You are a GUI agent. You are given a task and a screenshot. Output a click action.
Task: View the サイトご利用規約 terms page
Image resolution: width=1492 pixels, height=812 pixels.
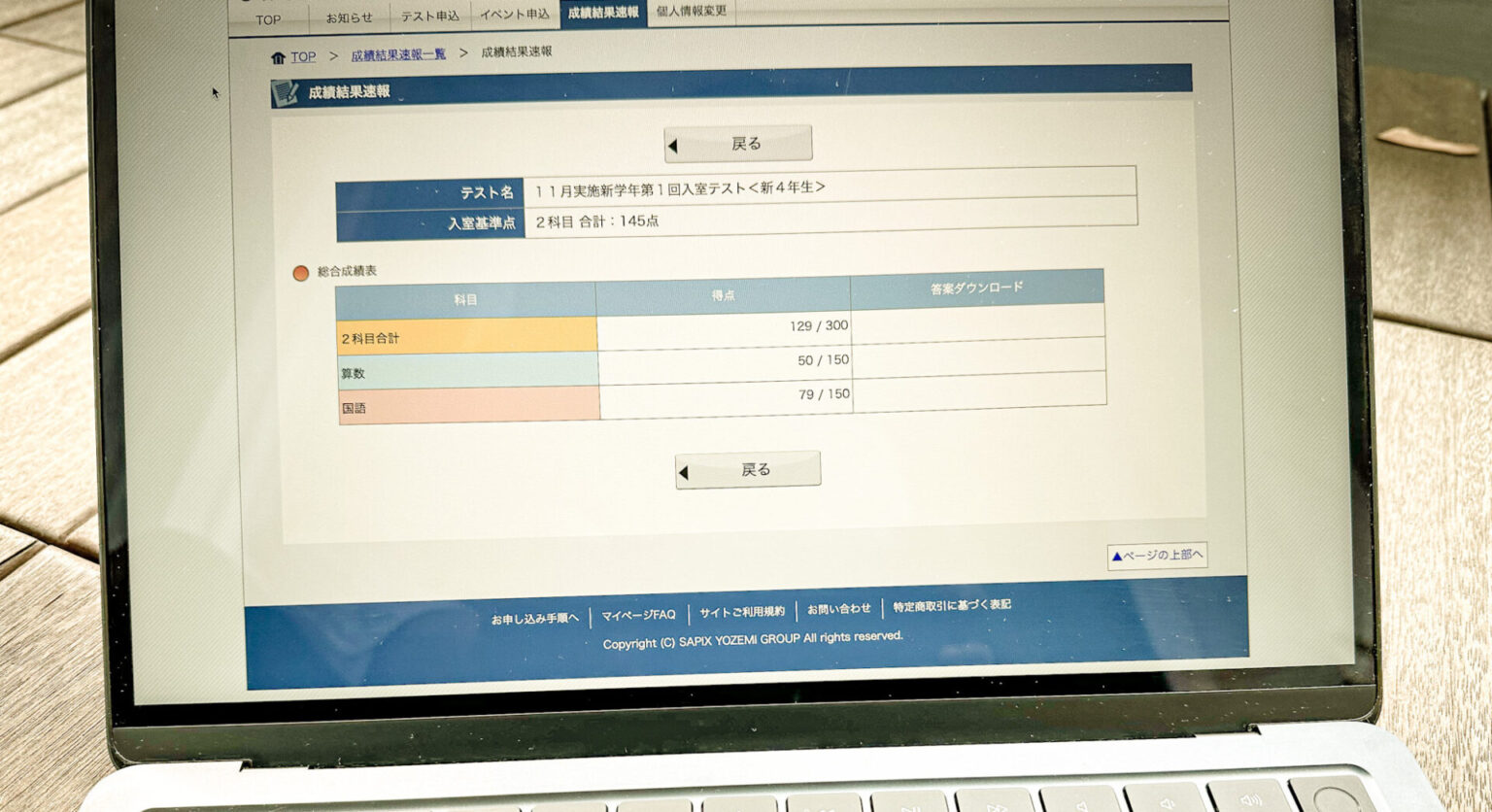point(743,611)
